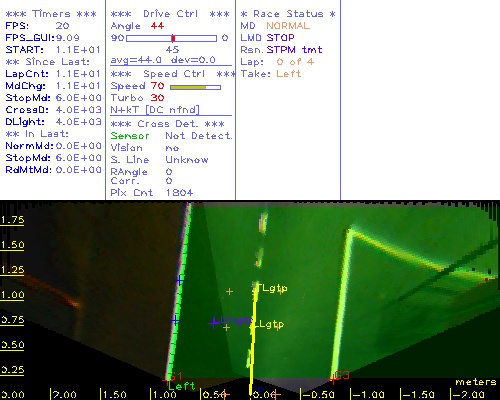Click the lower blue cross on green line
This screenshot has height=400, width=500.
click(x=175, y=321)
